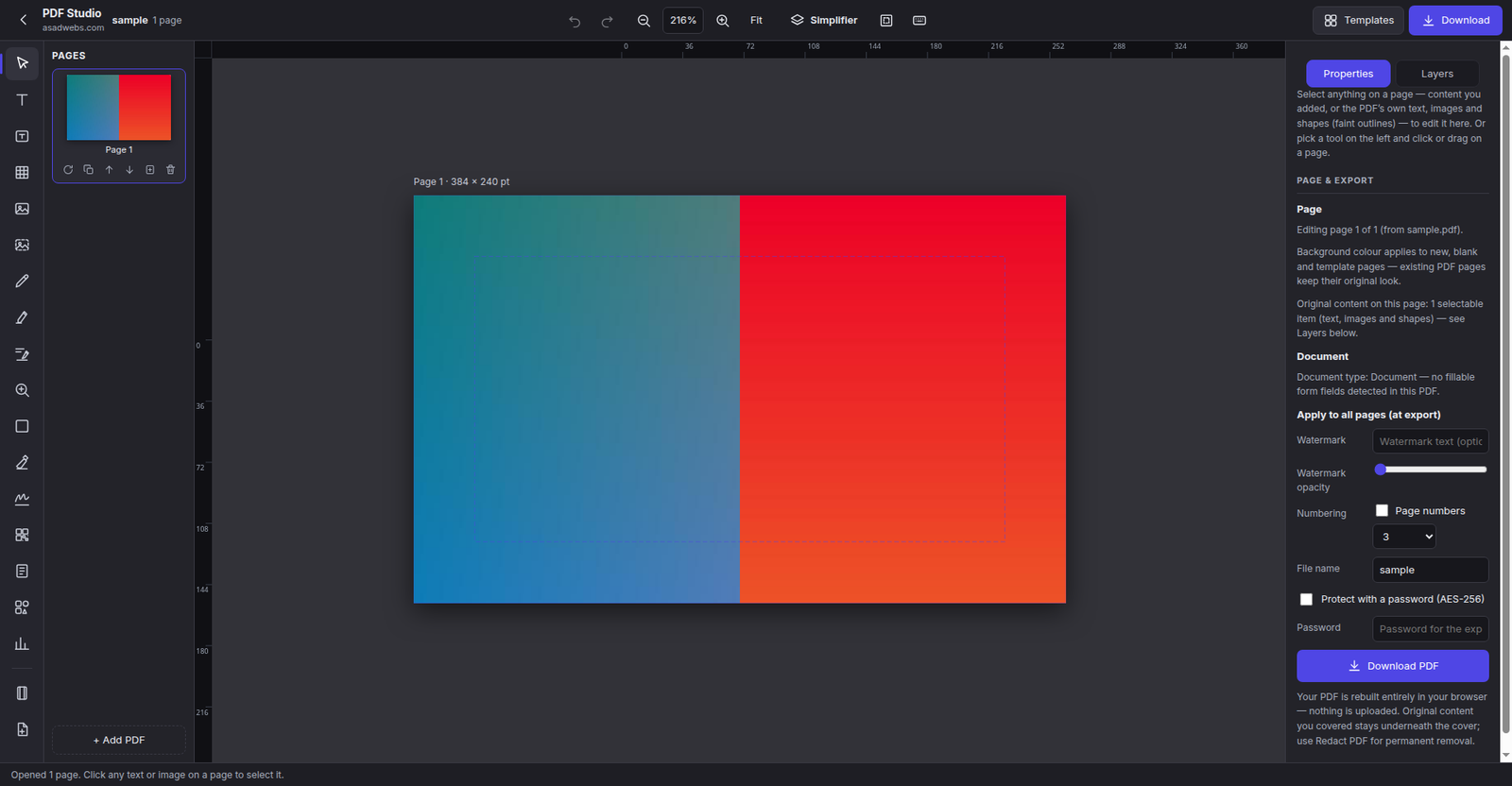Pick the text box tool
1512x786 pixels.
tap(22, 136)
